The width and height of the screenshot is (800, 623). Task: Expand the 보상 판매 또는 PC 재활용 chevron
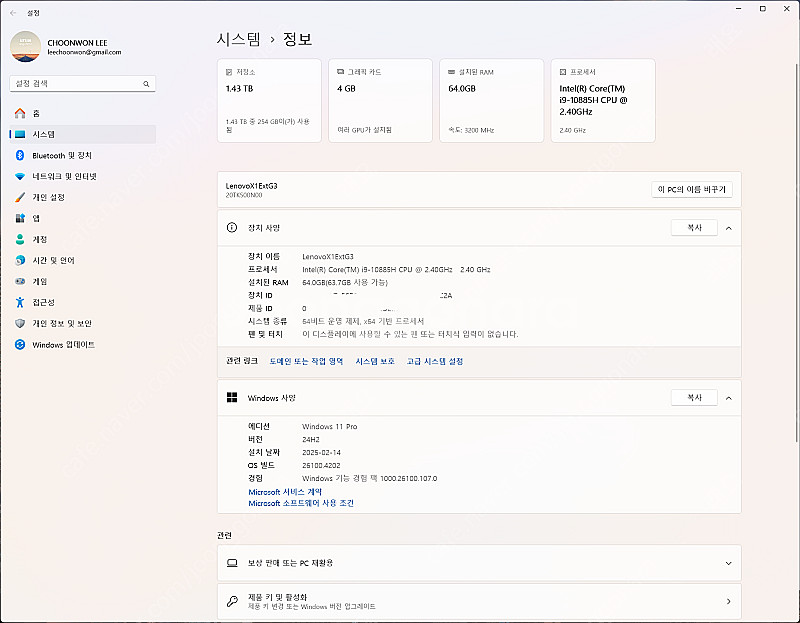(729, 563)
